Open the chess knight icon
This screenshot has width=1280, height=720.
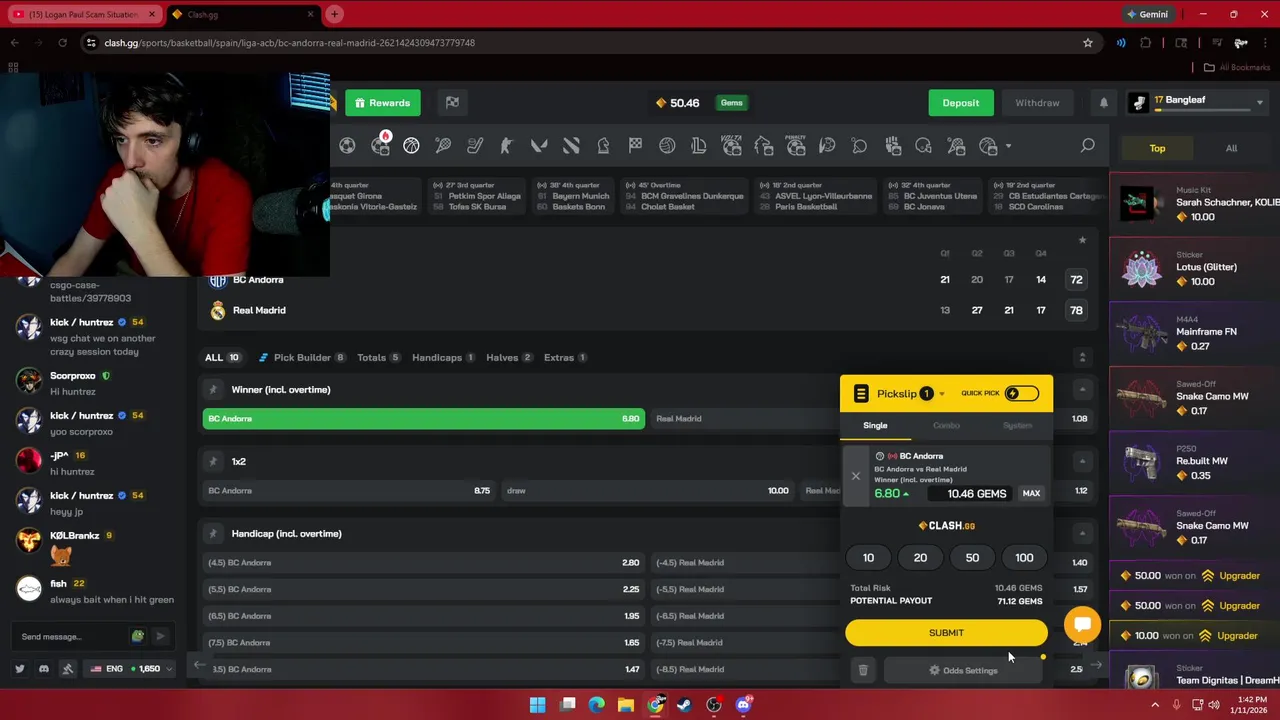pos(603,146)
